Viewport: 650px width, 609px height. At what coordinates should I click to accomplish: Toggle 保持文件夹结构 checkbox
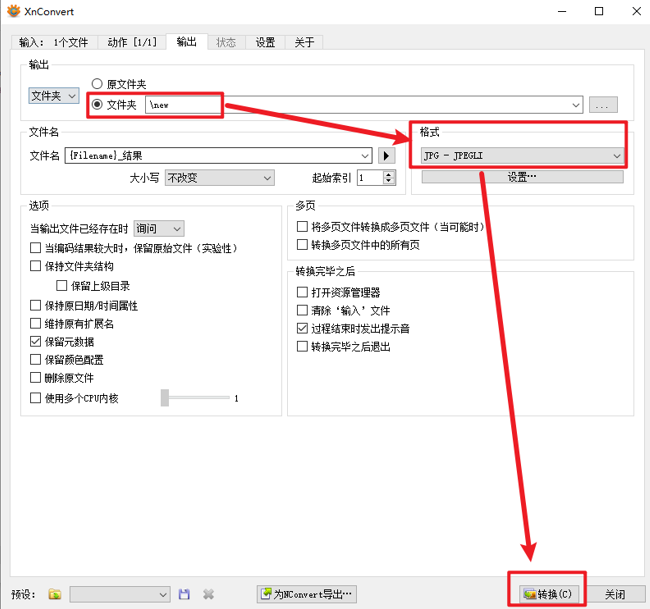tap(35, 266)
